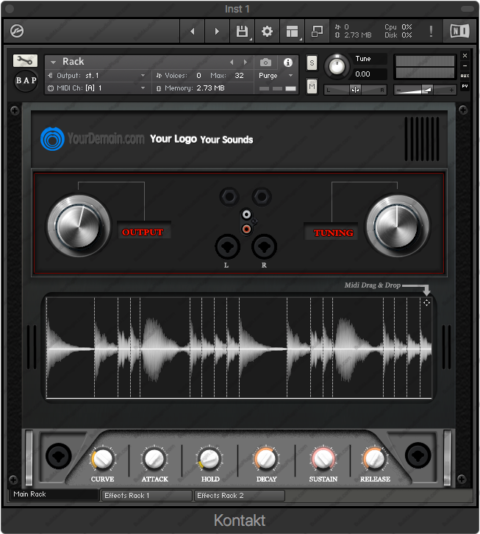Click the white RCA connector
Screen dimensions: 480x534
coord(246,215)
